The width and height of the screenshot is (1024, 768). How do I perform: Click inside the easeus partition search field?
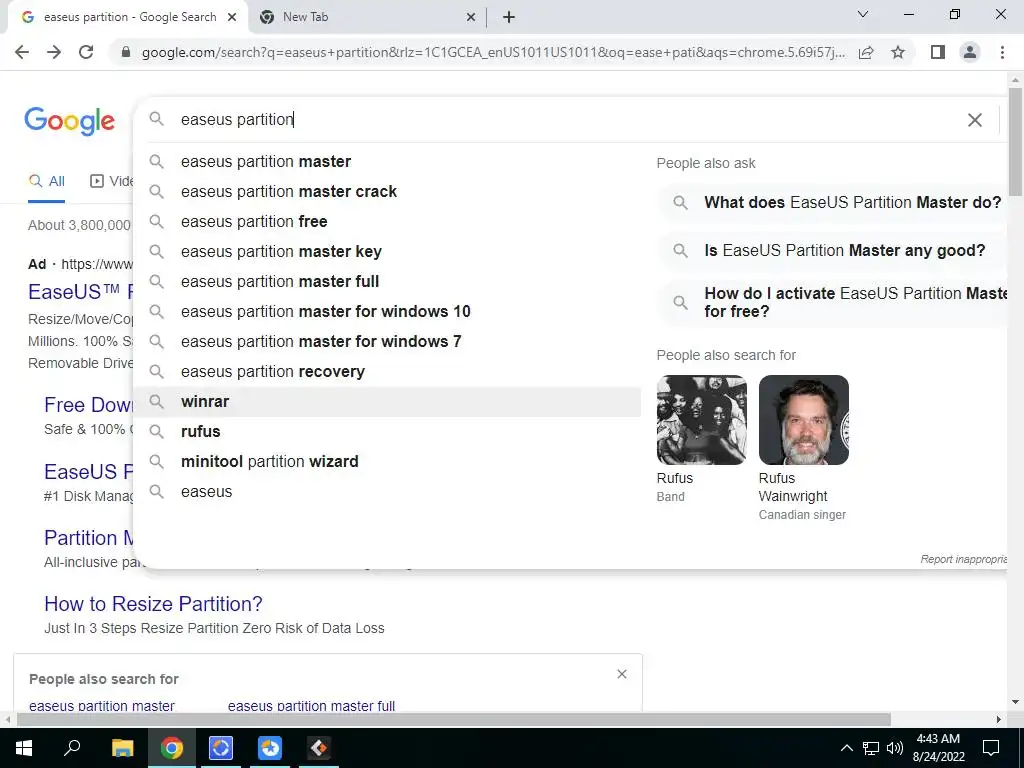(x=562, y=120)
